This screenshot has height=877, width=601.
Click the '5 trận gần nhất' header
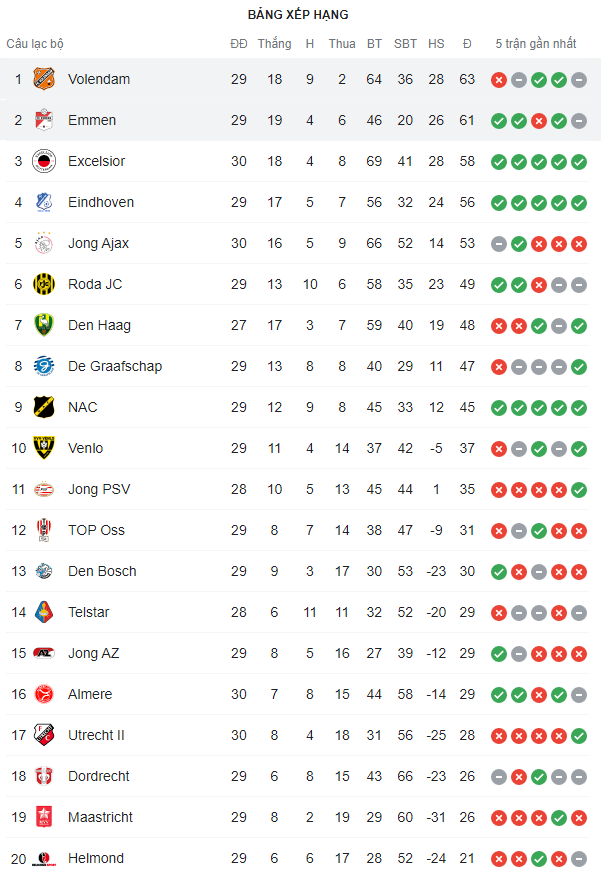536,44
